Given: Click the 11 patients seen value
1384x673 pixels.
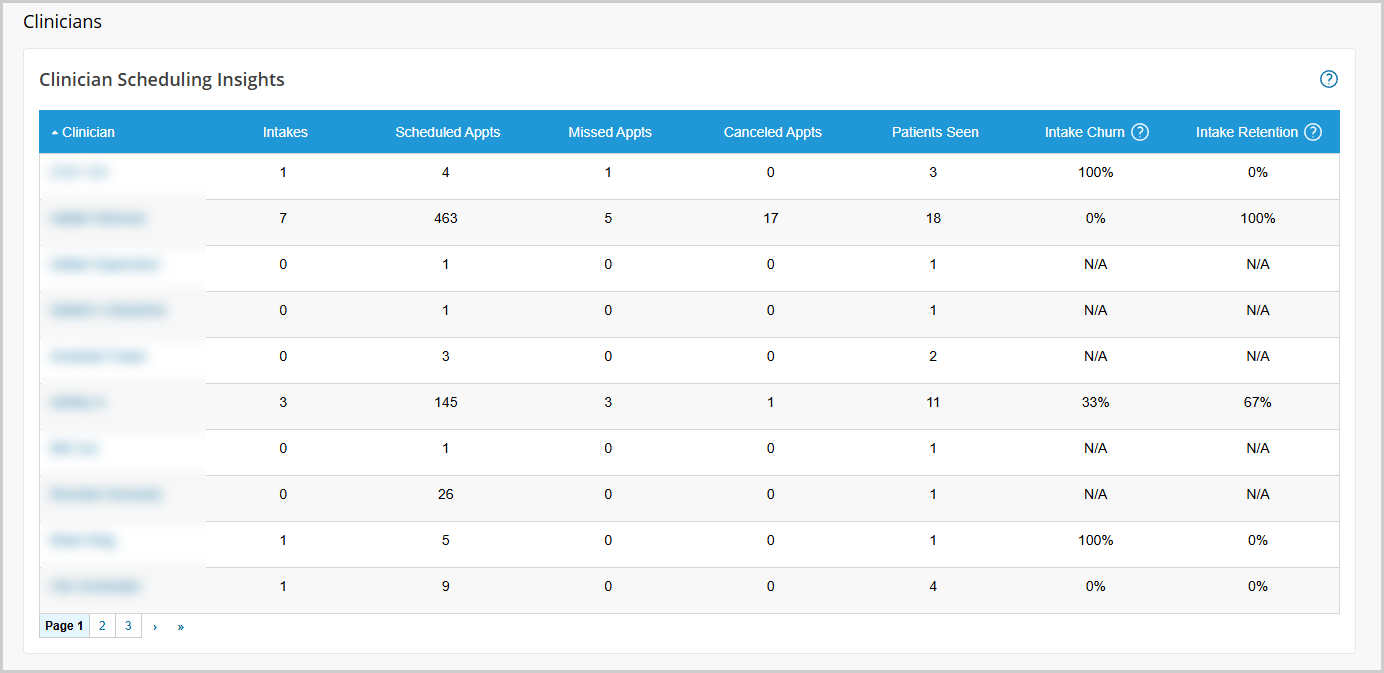Looking at the screenshot, I should click(x=933, y=402).
